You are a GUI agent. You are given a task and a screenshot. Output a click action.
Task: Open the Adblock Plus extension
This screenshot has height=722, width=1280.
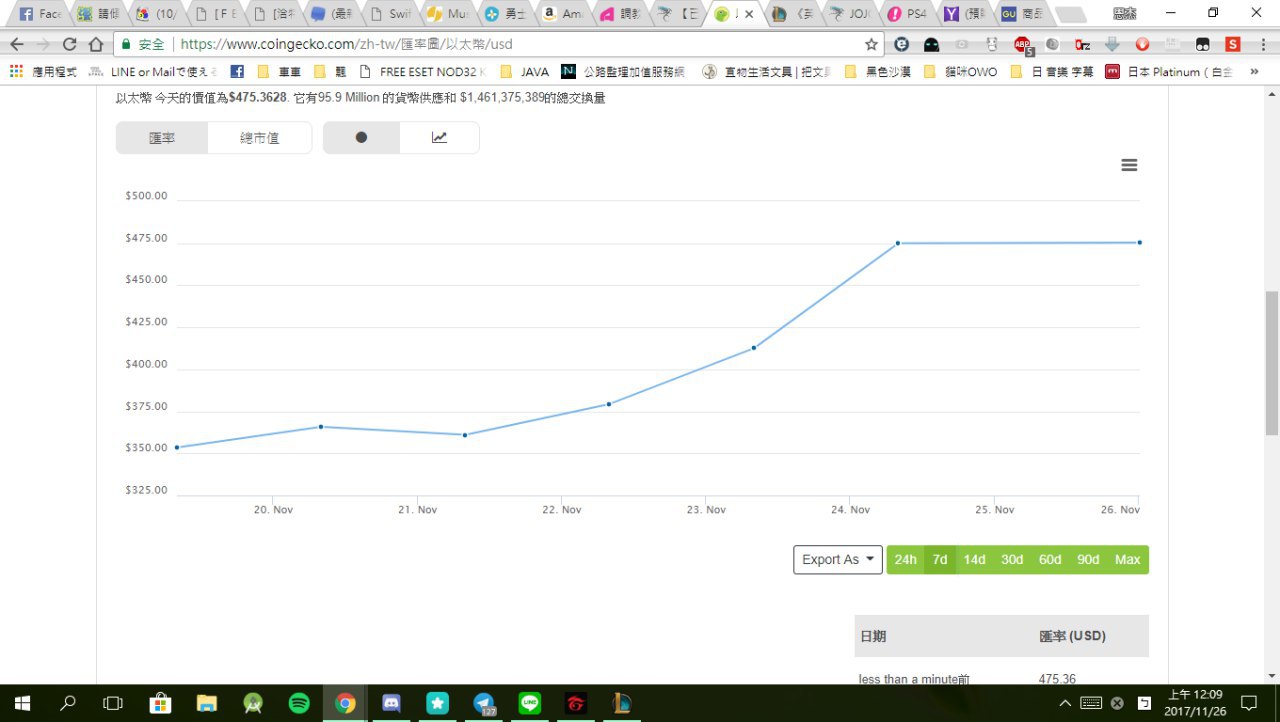point(1022,44)
